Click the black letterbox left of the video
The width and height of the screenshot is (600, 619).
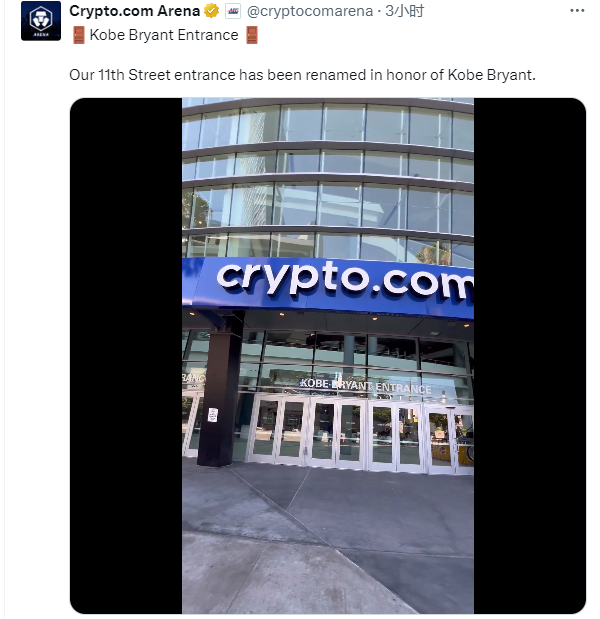[x=126, y=355]
